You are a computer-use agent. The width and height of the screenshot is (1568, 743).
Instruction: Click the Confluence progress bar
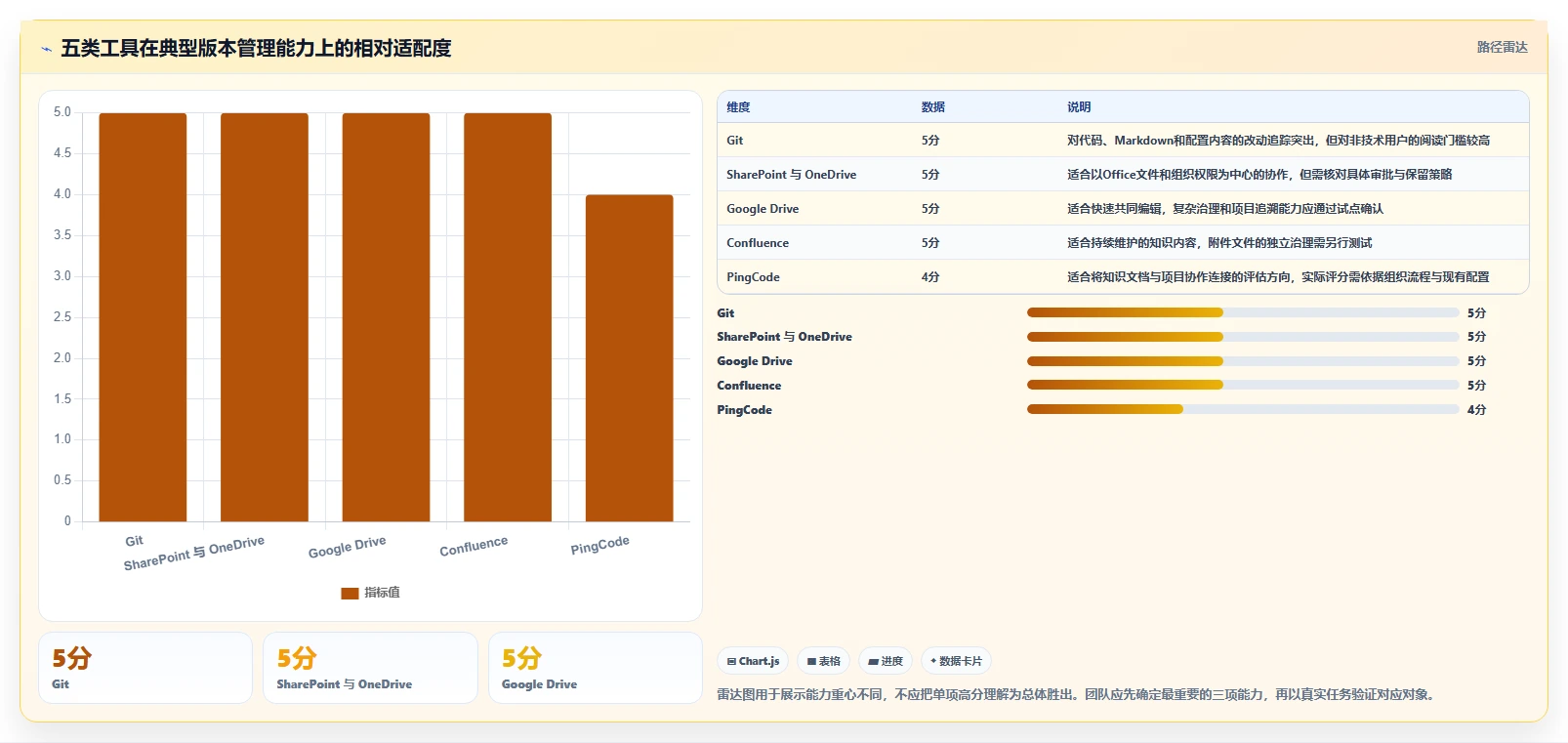[1243, 386]
